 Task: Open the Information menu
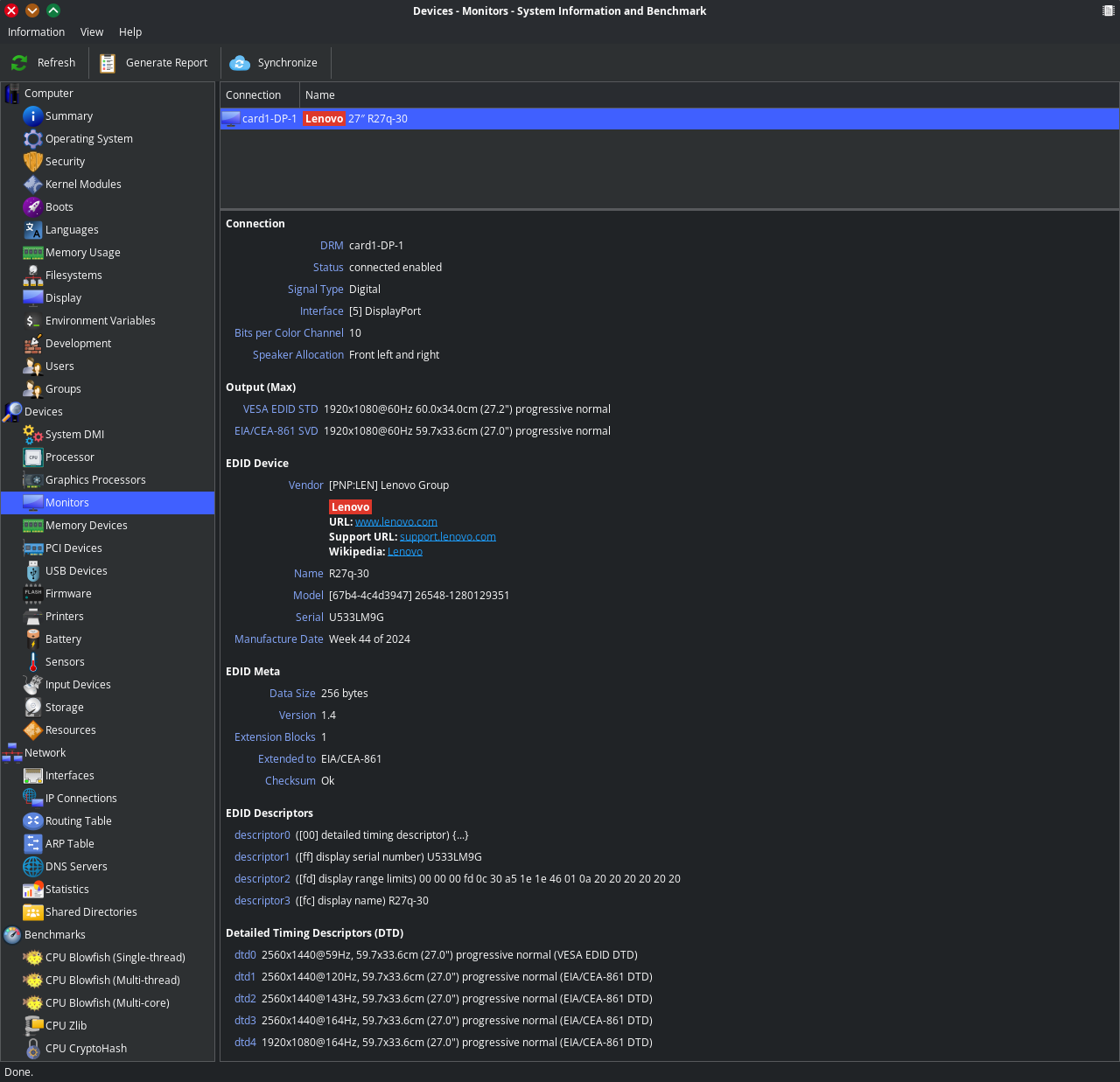point(36,32)
